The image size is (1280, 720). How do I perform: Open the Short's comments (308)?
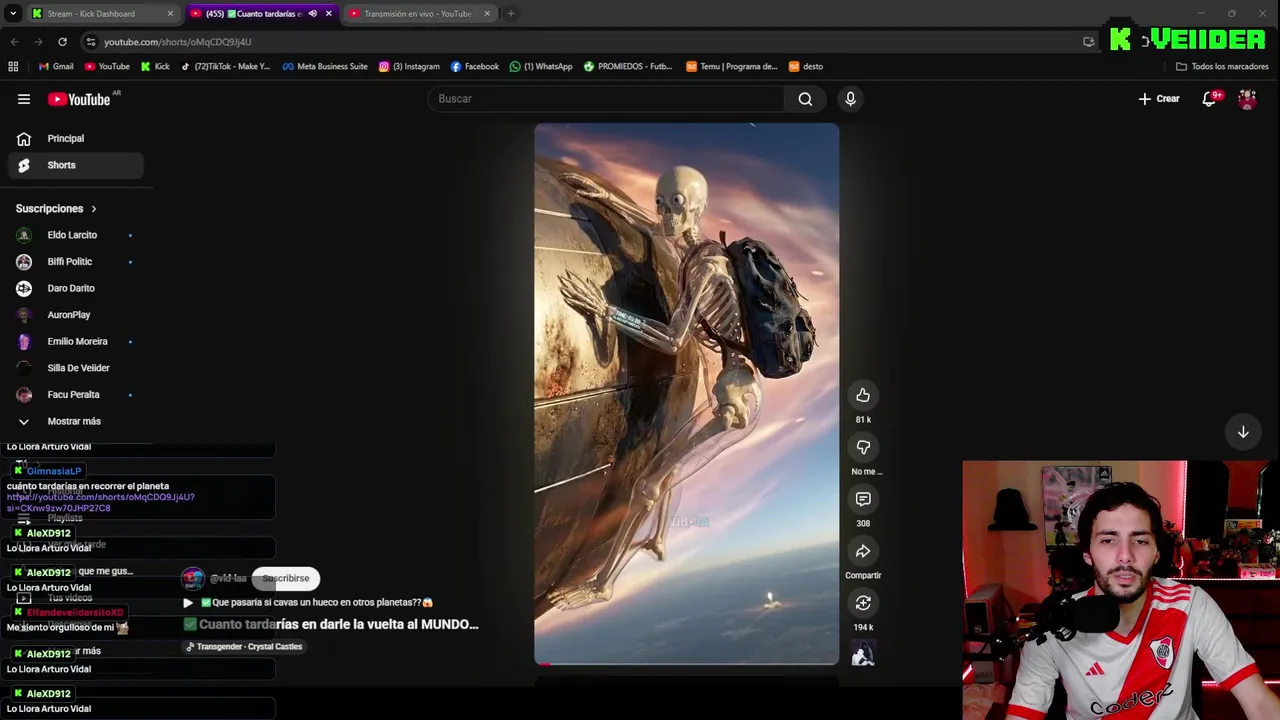[863, 499]
